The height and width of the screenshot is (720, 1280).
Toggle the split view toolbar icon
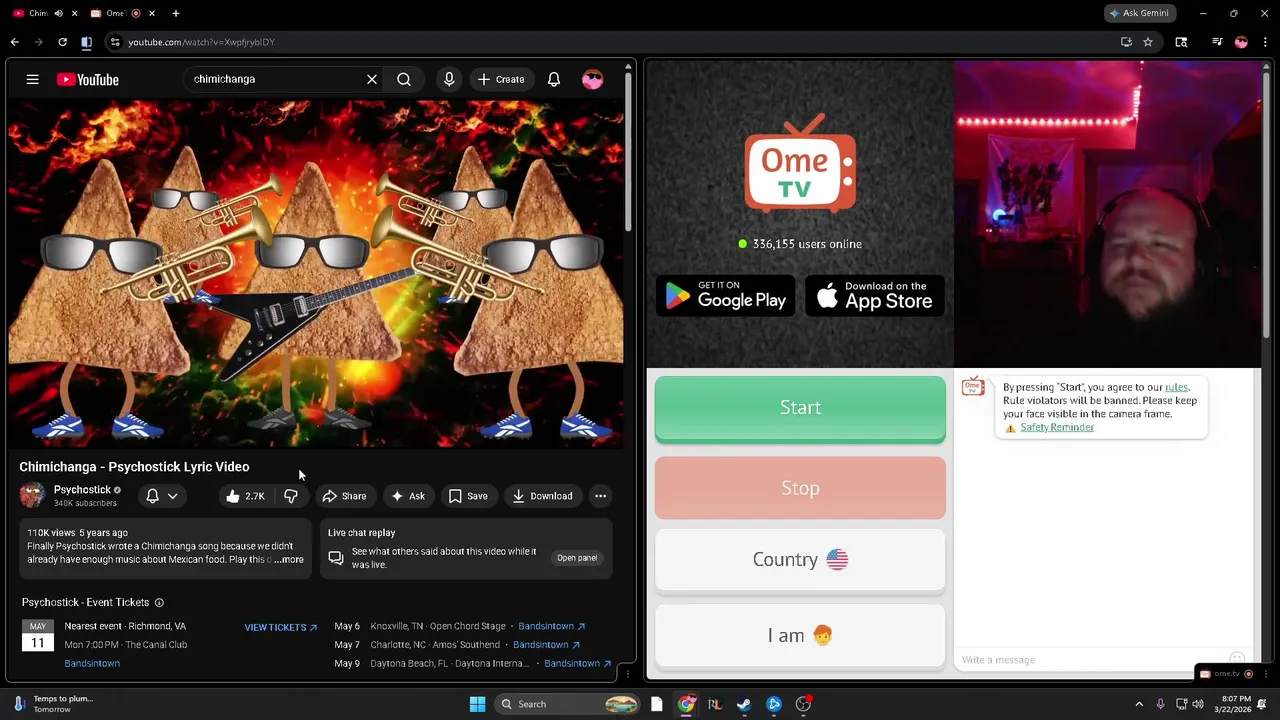[x=86, y=42]
